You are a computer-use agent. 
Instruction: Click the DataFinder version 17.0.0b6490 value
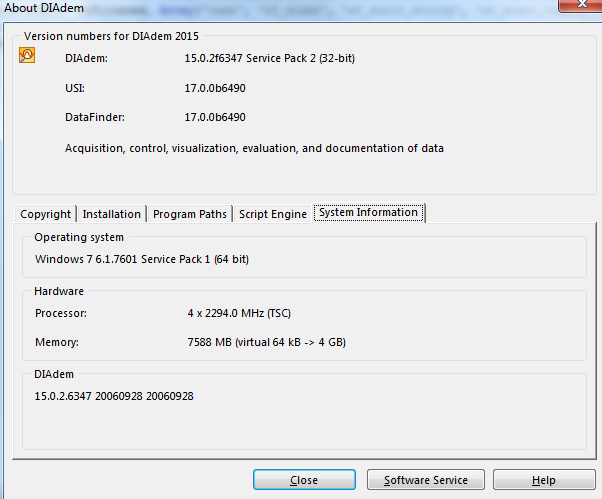(215, 117)
